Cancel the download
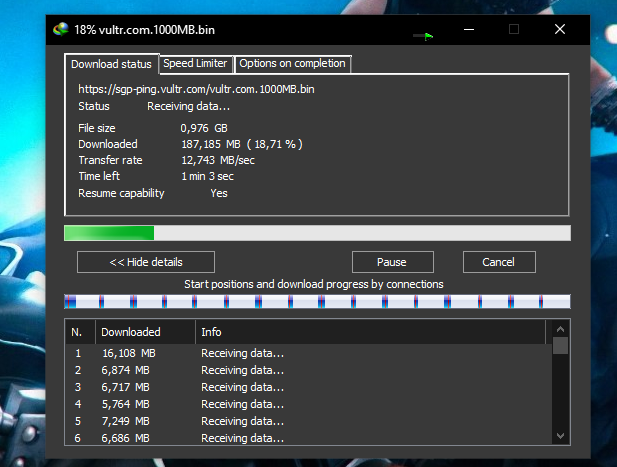Viewport: 617px width, 467px height. 499,262
